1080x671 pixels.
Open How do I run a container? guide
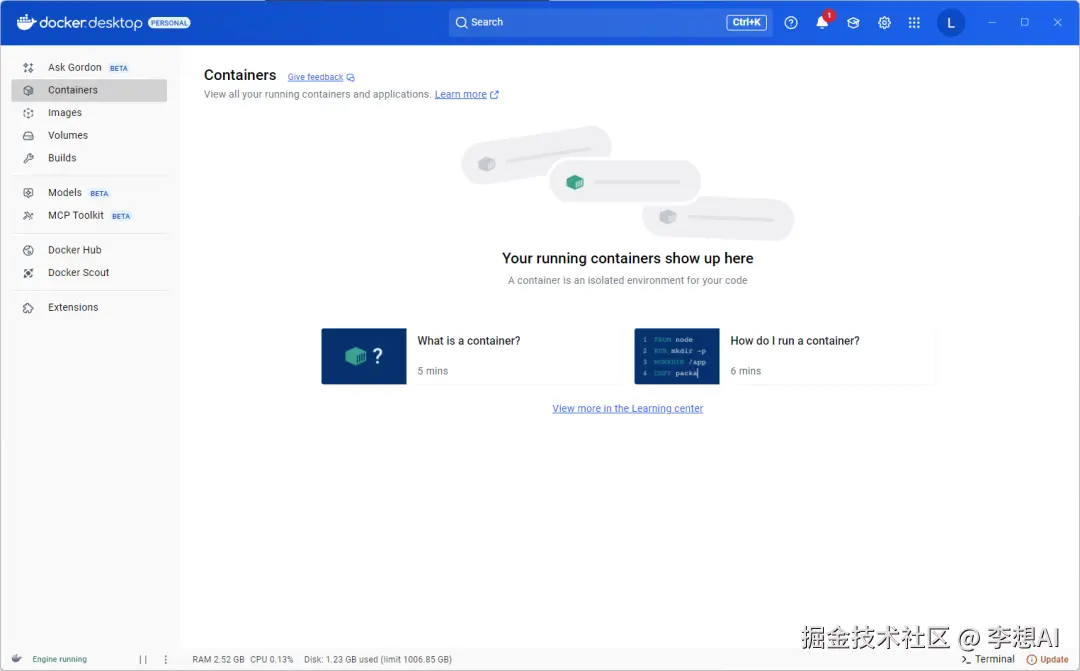click(x=795, y=341)
